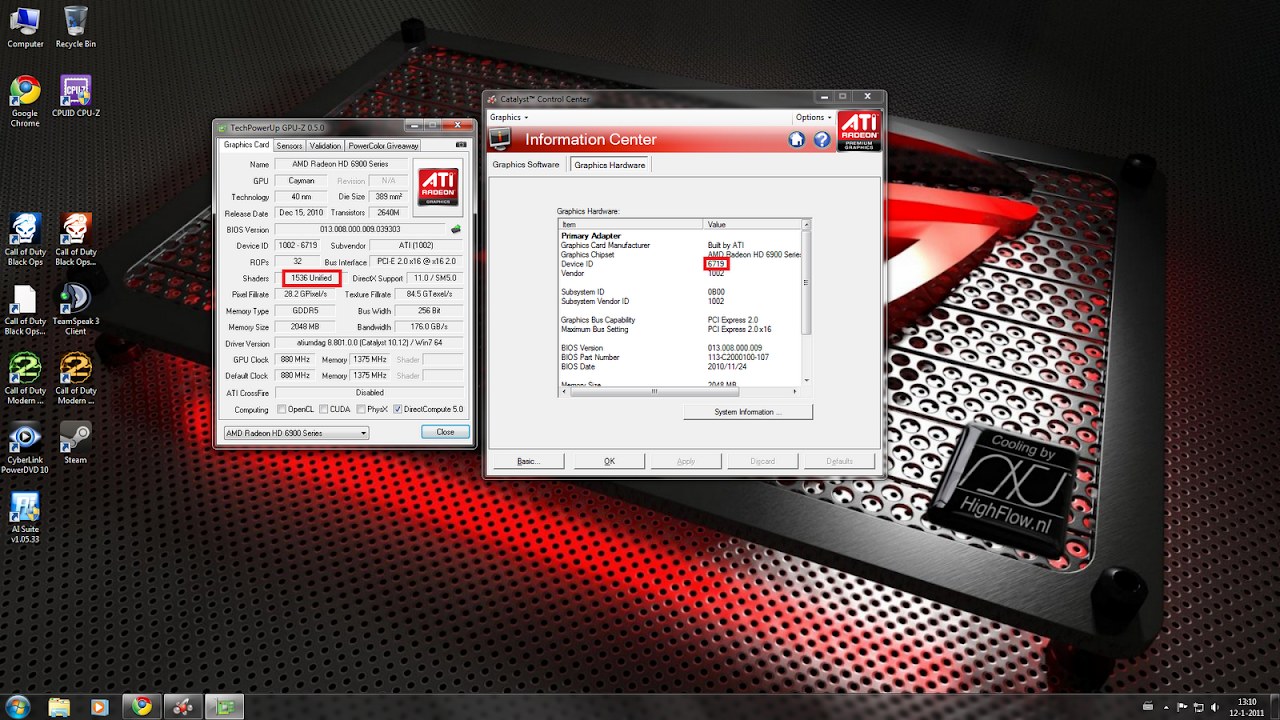Open Windows Explorer from the taskbar
The width and height of the screenshot is (1280, 720).
(60, 707)
